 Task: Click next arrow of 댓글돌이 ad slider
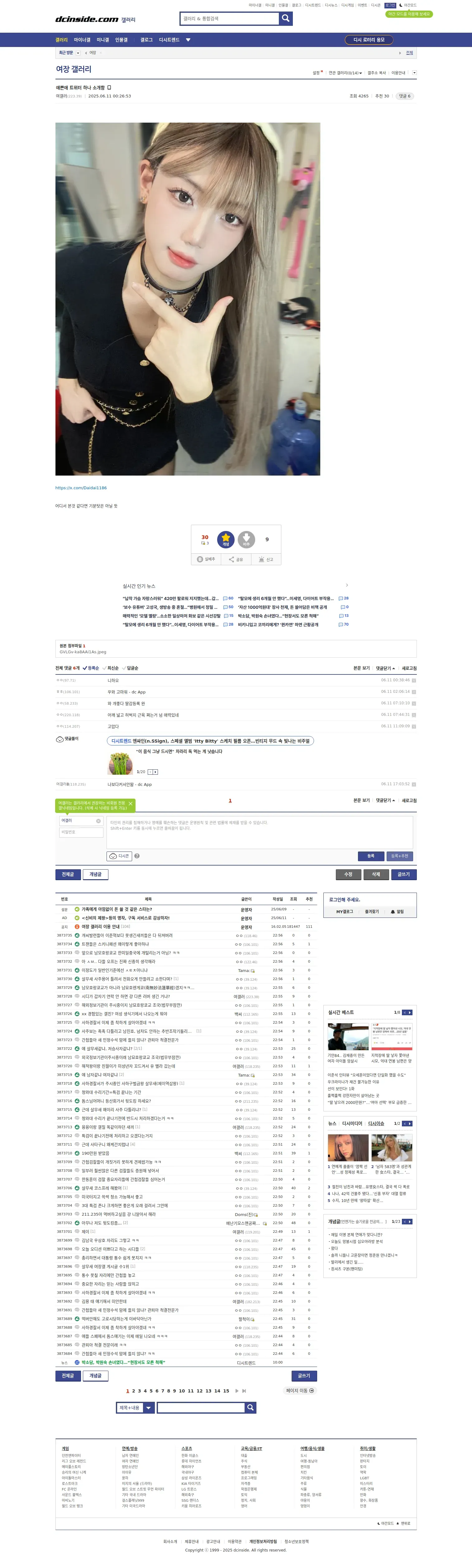(156, 771)
